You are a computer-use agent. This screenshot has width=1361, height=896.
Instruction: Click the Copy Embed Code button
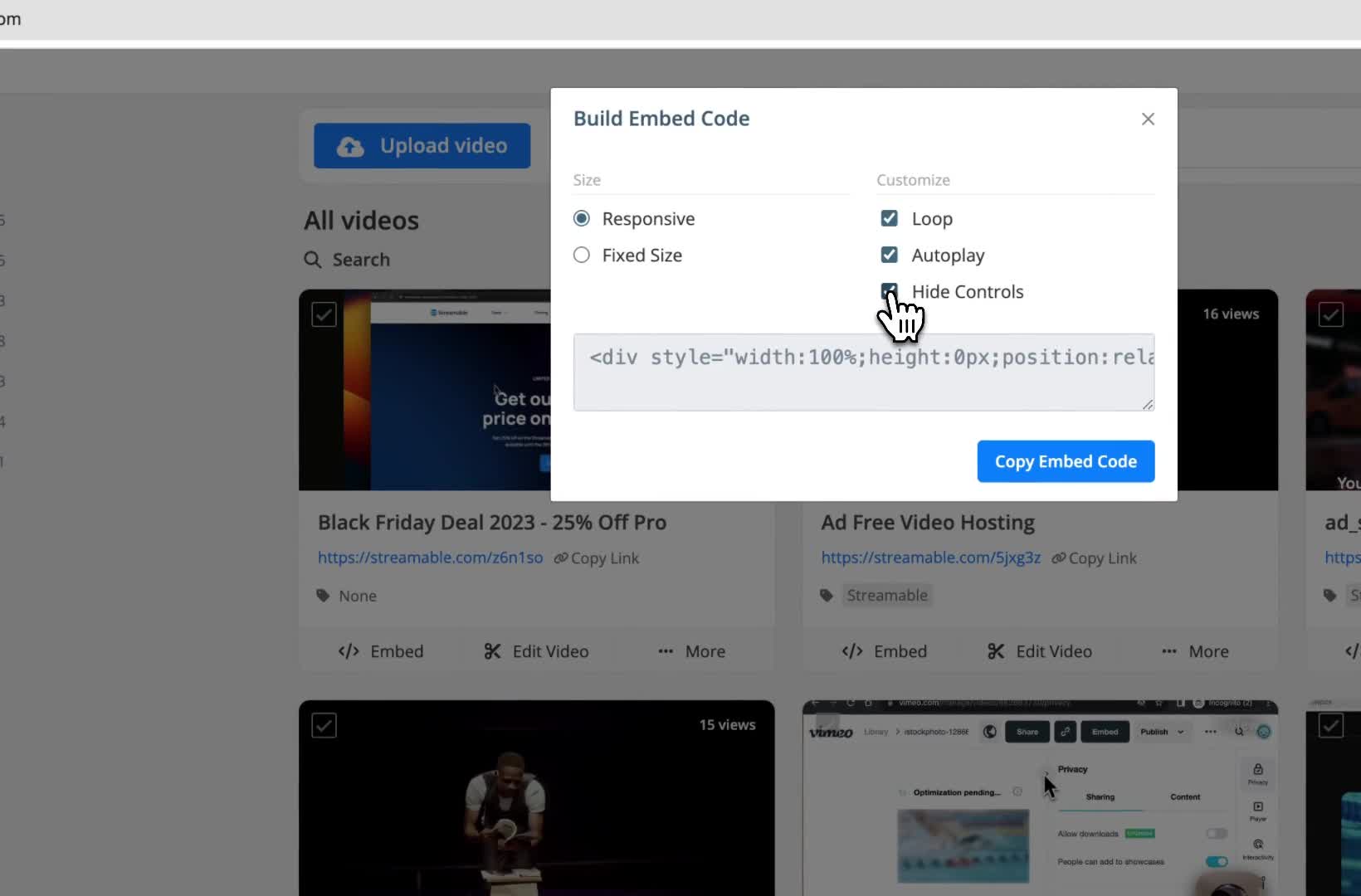tap(1066, 461)
